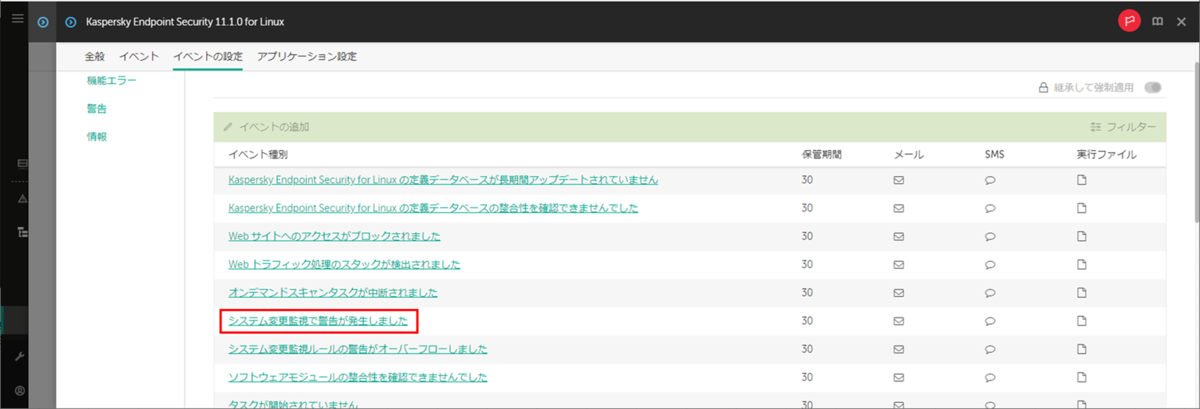This screenshot has height=409, width=1200.
Task: Click SMS icon for 警告がオーバーフローしました row
Action: point(990,349)
